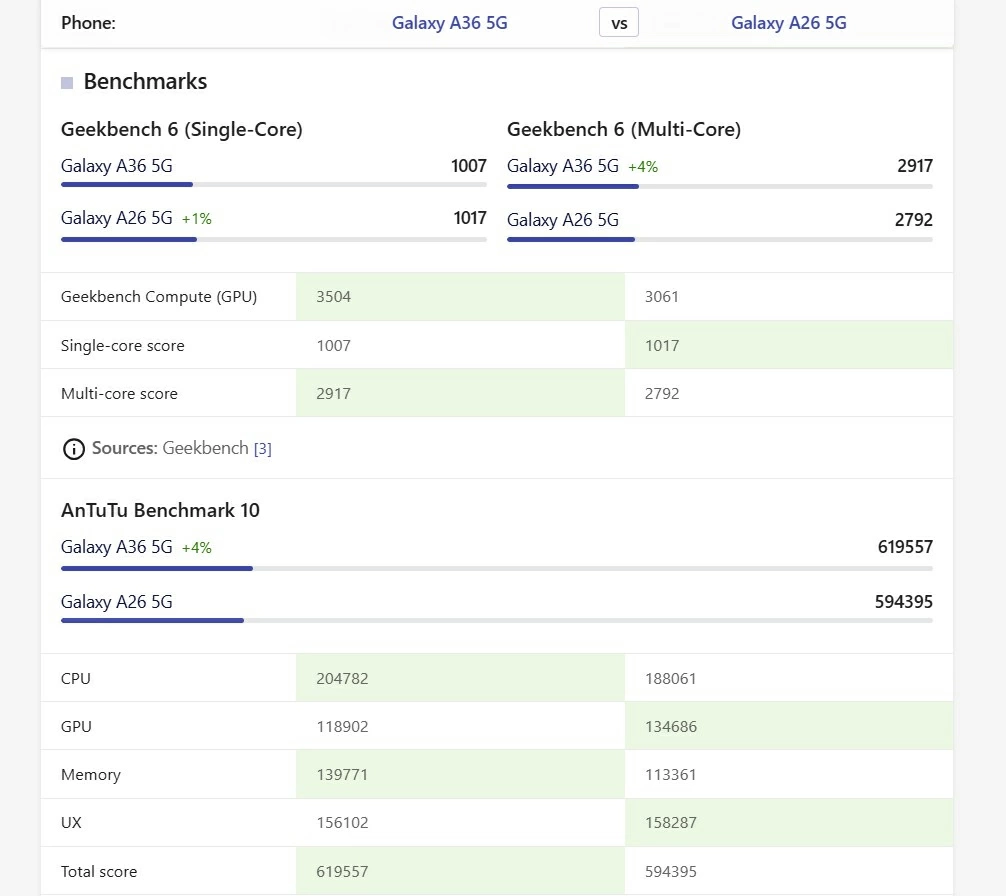Click the Galaxy A36 5G single-core progress bar
1006x896 pixels.
[x=273, y=185]
